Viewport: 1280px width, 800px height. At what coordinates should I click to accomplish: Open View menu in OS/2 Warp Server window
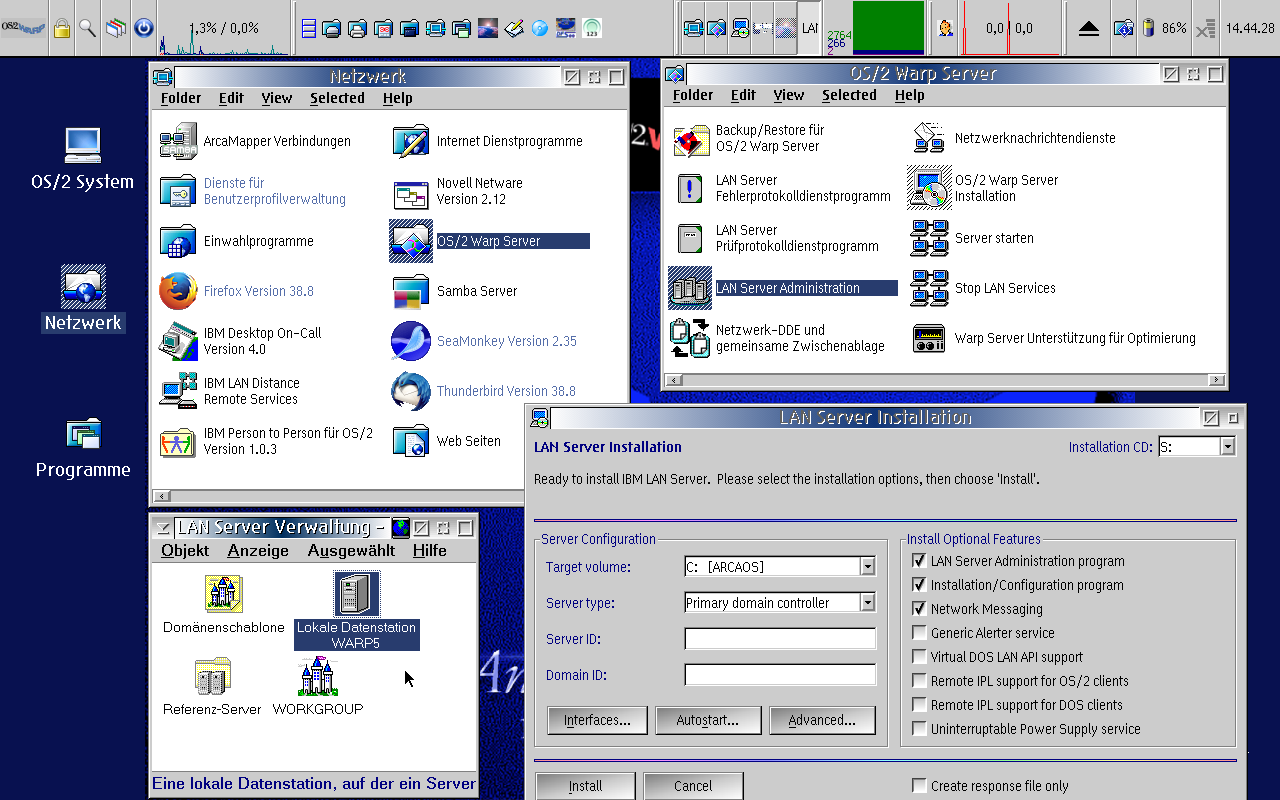(789, 95)
